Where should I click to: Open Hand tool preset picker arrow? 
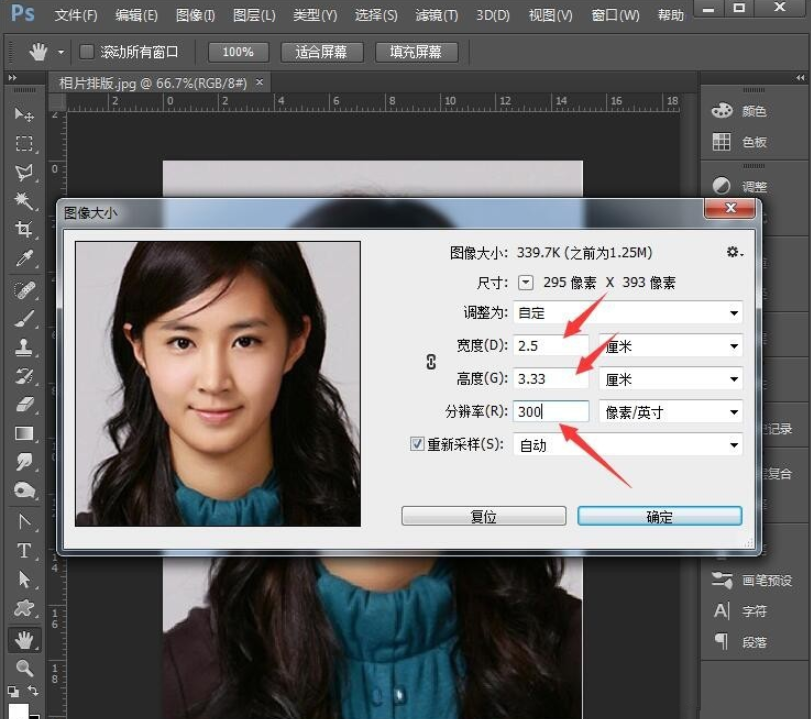tap(61, 52)
